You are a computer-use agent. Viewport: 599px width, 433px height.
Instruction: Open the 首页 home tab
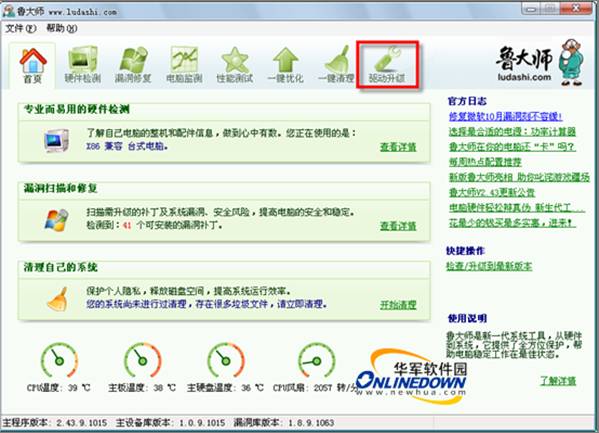click(x=33, y=65)
